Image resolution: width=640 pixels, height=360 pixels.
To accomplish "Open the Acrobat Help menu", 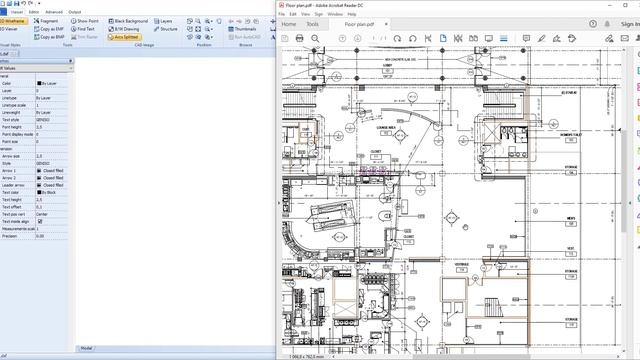I will point(352,14).
